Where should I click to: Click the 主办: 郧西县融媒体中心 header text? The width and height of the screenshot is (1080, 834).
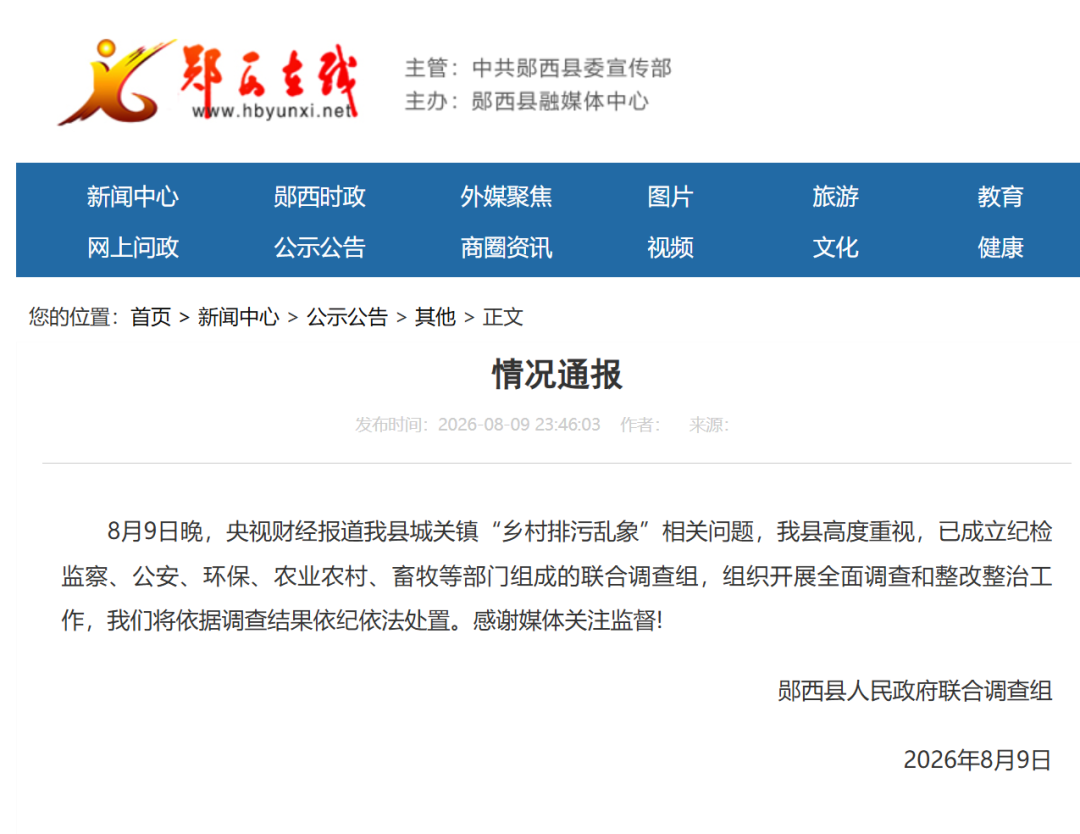click(527, 101)
